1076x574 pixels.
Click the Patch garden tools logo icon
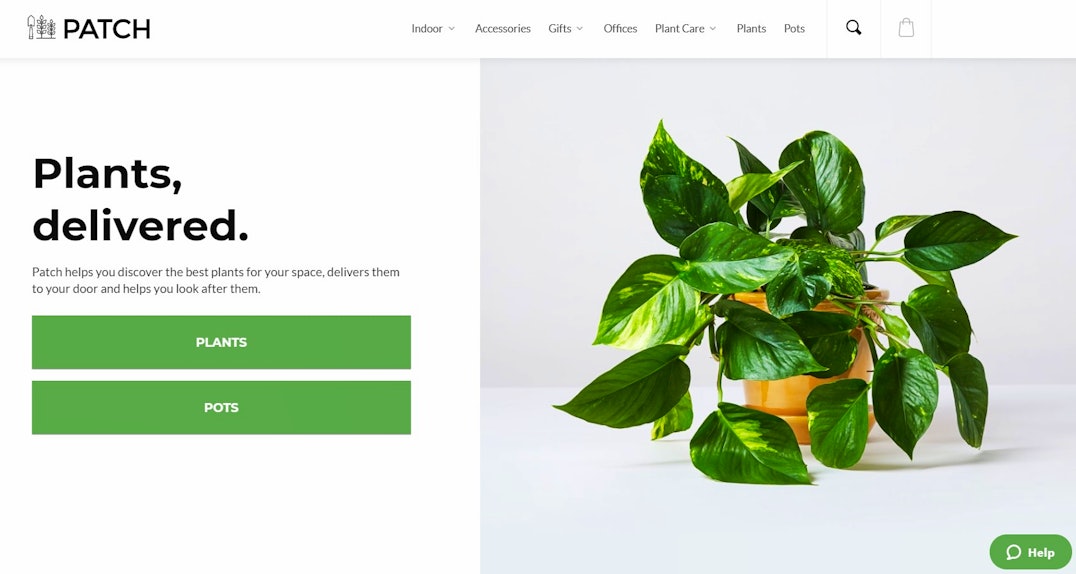41,27
